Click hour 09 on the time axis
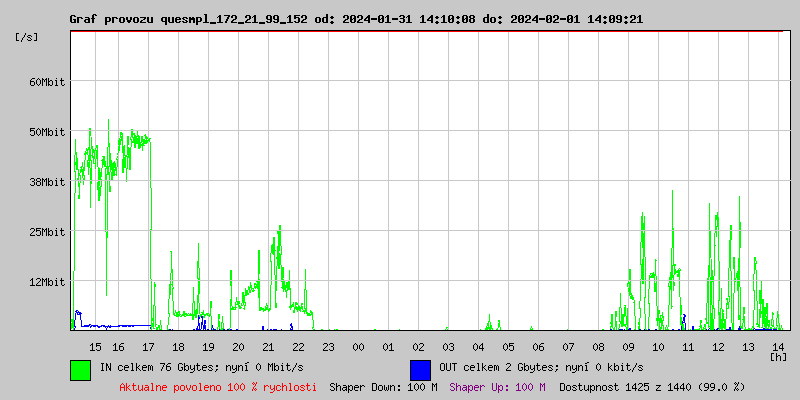This screenshot has height=400, width=800. (628, 346)
